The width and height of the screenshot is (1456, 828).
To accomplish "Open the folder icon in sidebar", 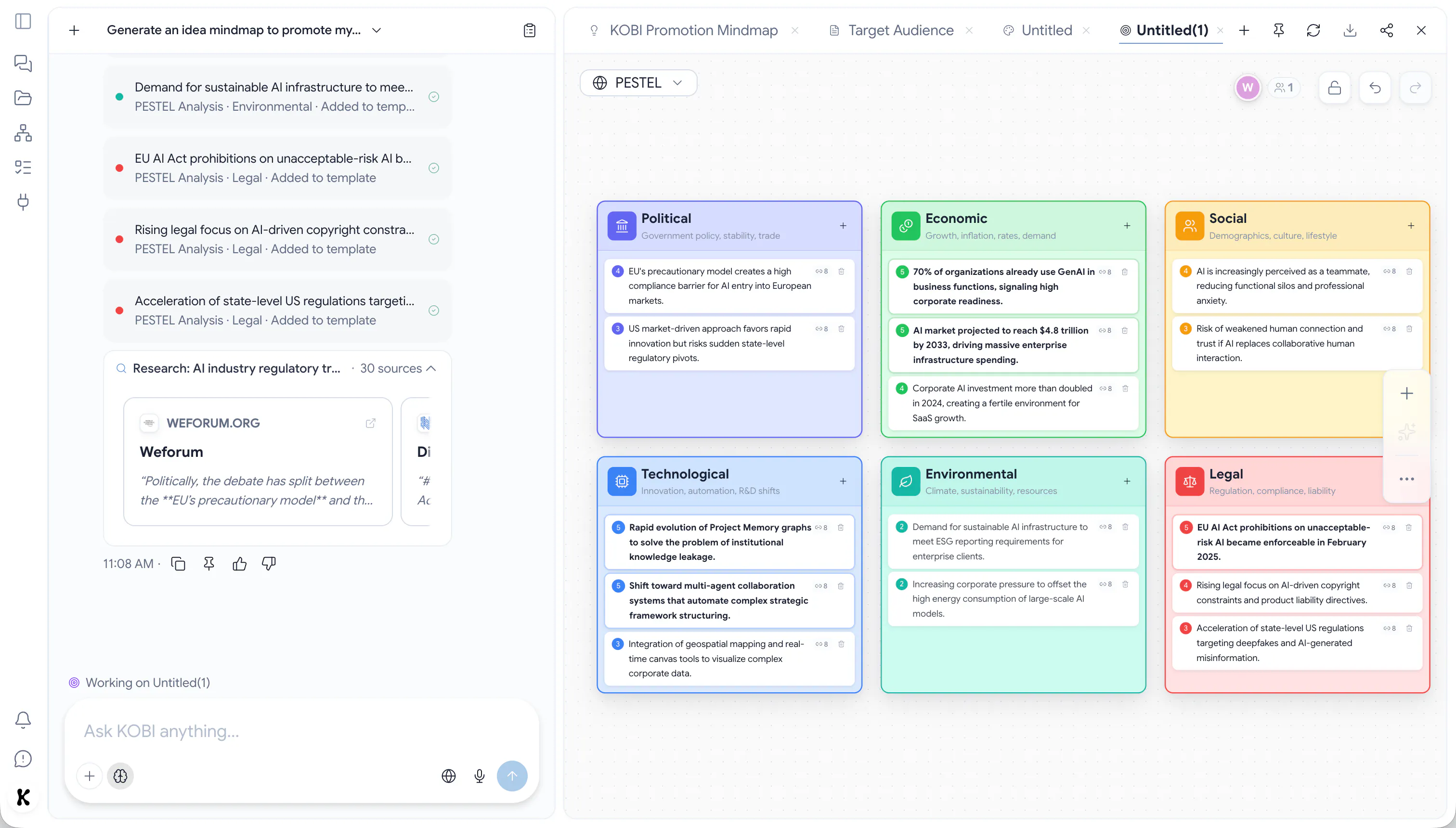I will 23,98.
